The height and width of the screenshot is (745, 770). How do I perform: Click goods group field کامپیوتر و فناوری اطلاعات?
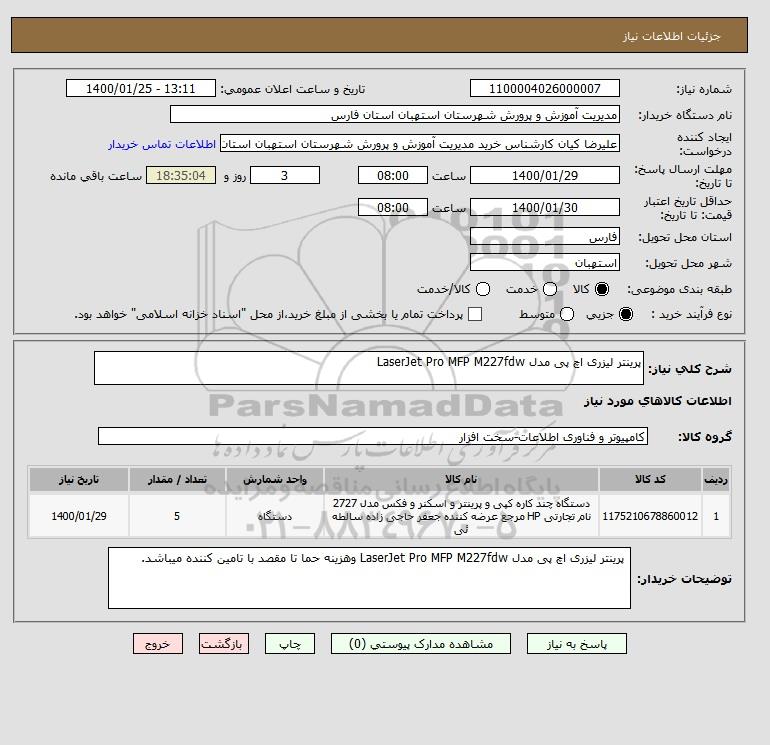[x=373, y=436]
